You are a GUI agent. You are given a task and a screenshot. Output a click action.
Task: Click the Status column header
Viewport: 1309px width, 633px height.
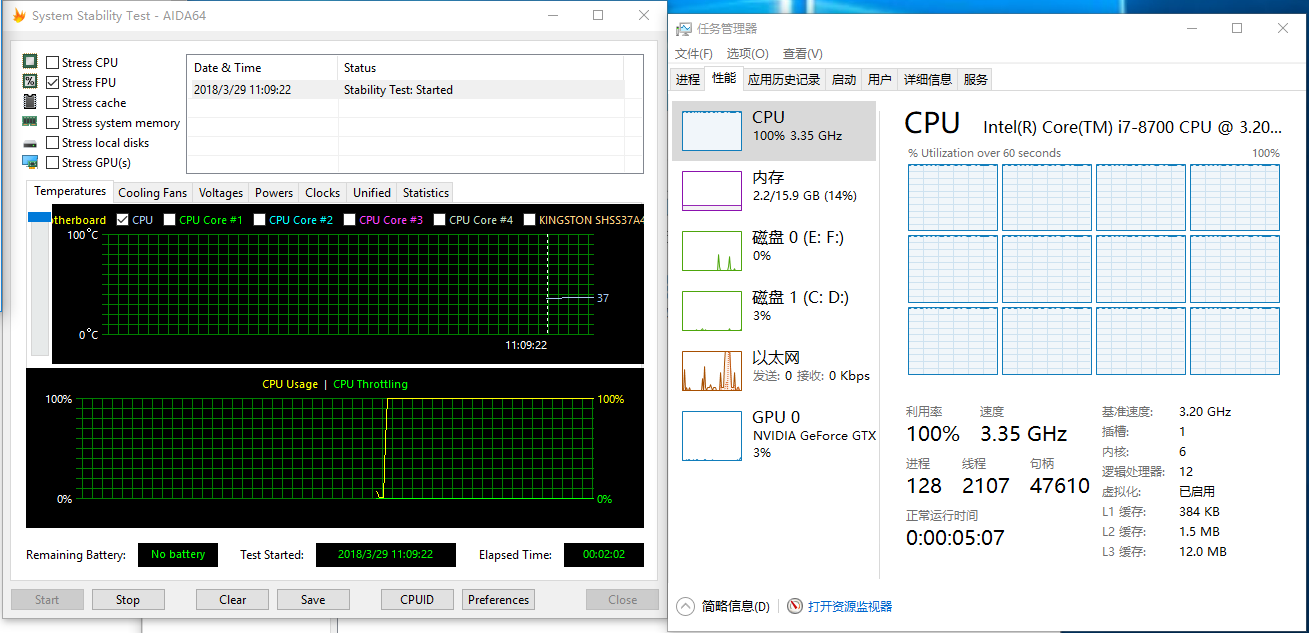point(481,68)
